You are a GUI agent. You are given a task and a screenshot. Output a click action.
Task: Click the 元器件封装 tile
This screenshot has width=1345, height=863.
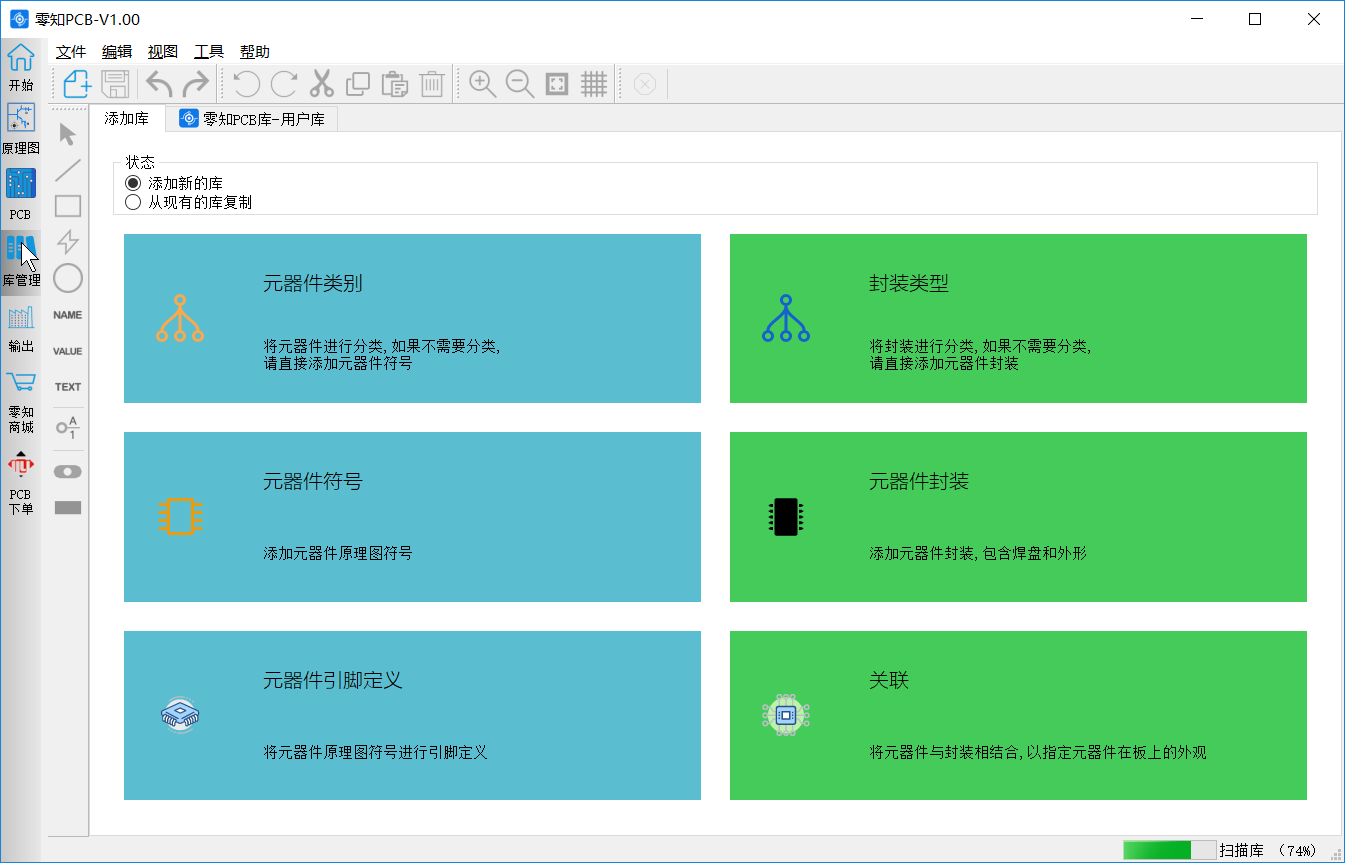[1018, 517]
